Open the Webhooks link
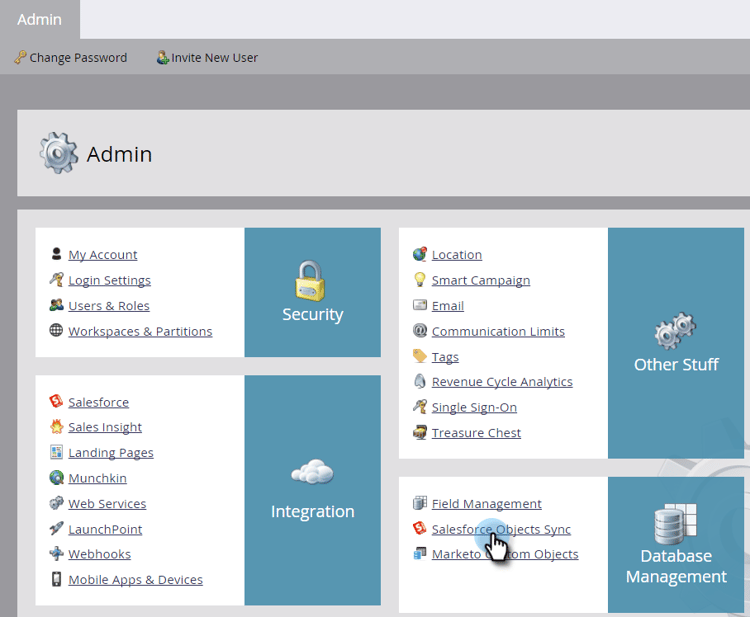This screenshot has height=617, width=750. tap(99, 554)
